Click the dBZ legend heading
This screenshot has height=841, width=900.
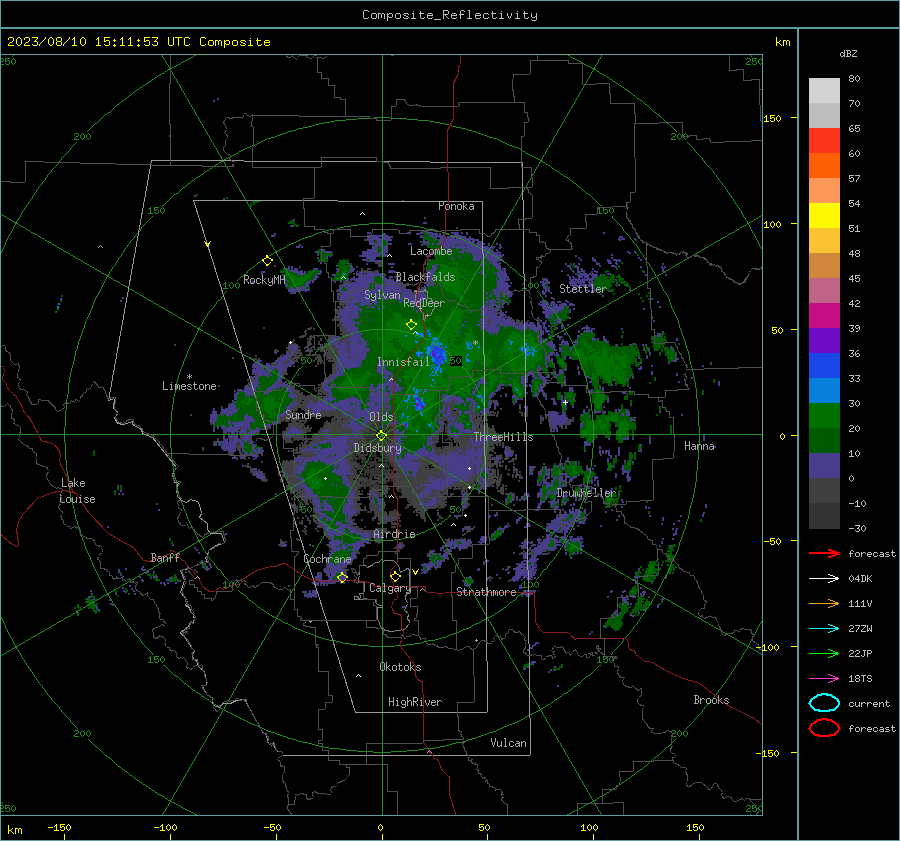pyautogui.click(x=848, y=54)
